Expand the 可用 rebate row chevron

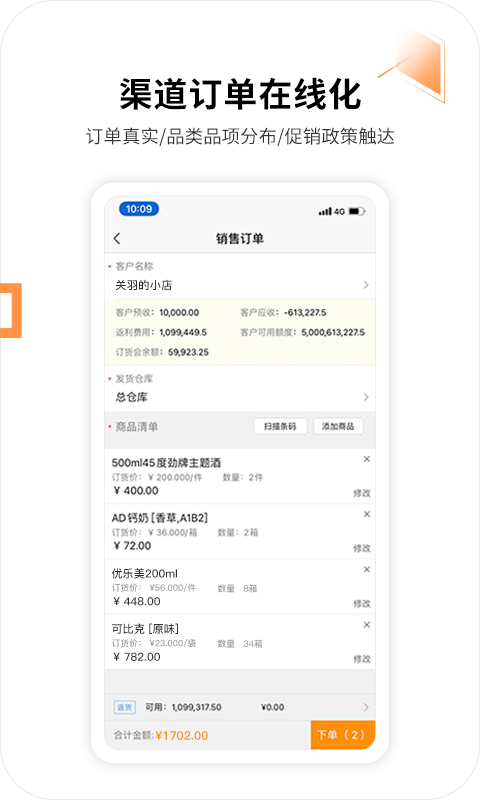(x=366, y=707)
